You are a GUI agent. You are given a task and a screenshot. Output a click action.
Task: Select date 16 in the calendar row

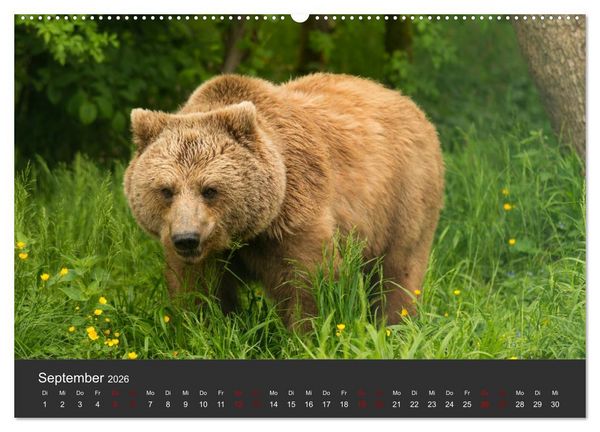309,404
